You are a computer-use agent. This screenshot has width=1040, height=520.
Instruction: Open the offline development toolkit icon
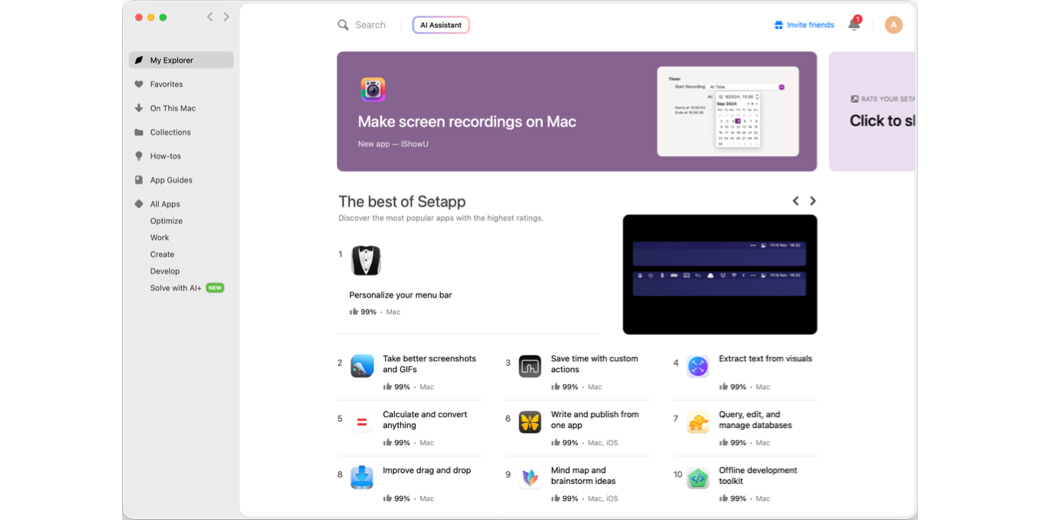pos(698,478)
